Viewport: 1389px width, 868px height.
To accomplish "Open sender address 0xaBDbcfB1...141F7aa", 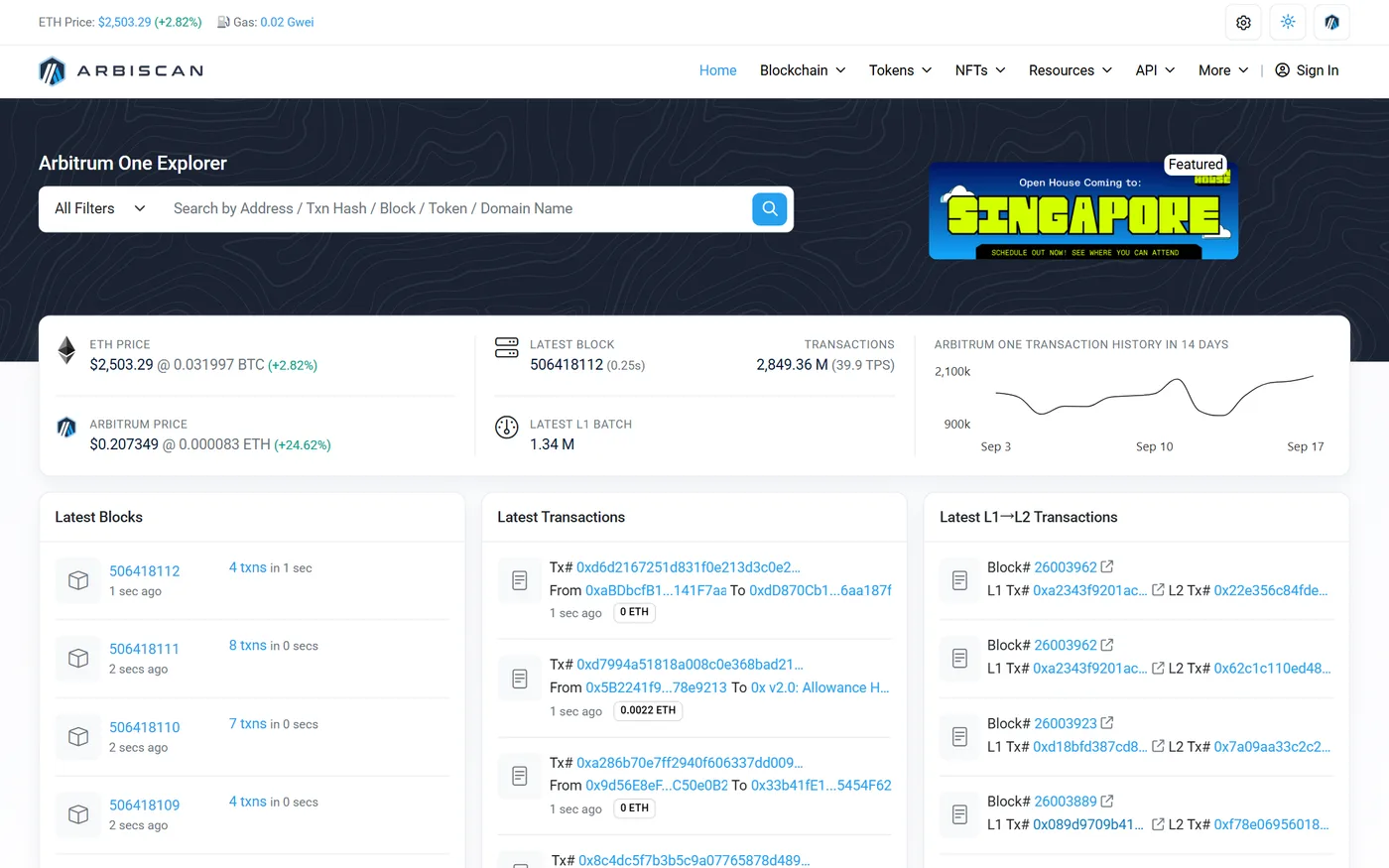I will pos(656,590).
